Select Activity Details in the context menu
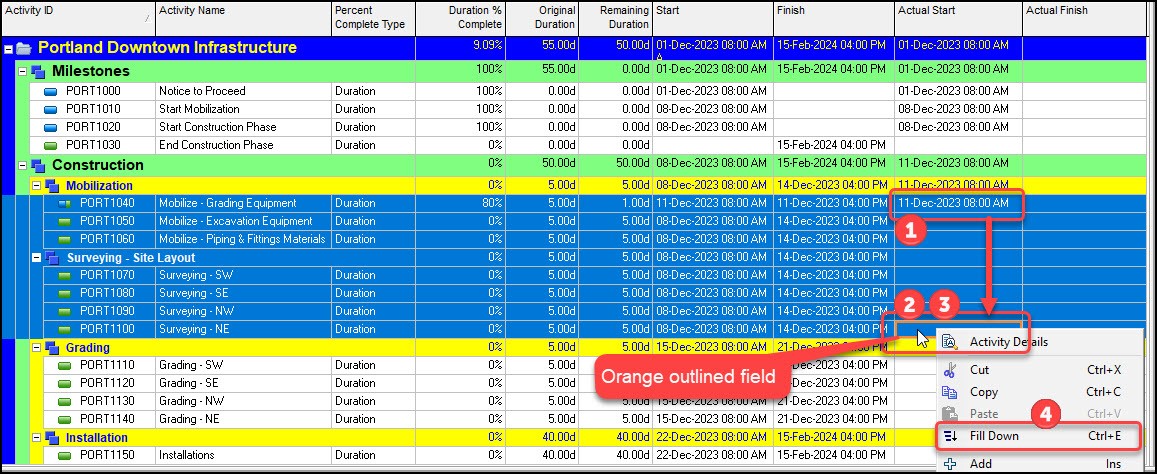Screen dimensions: 1157x474 click(1008, 342)
